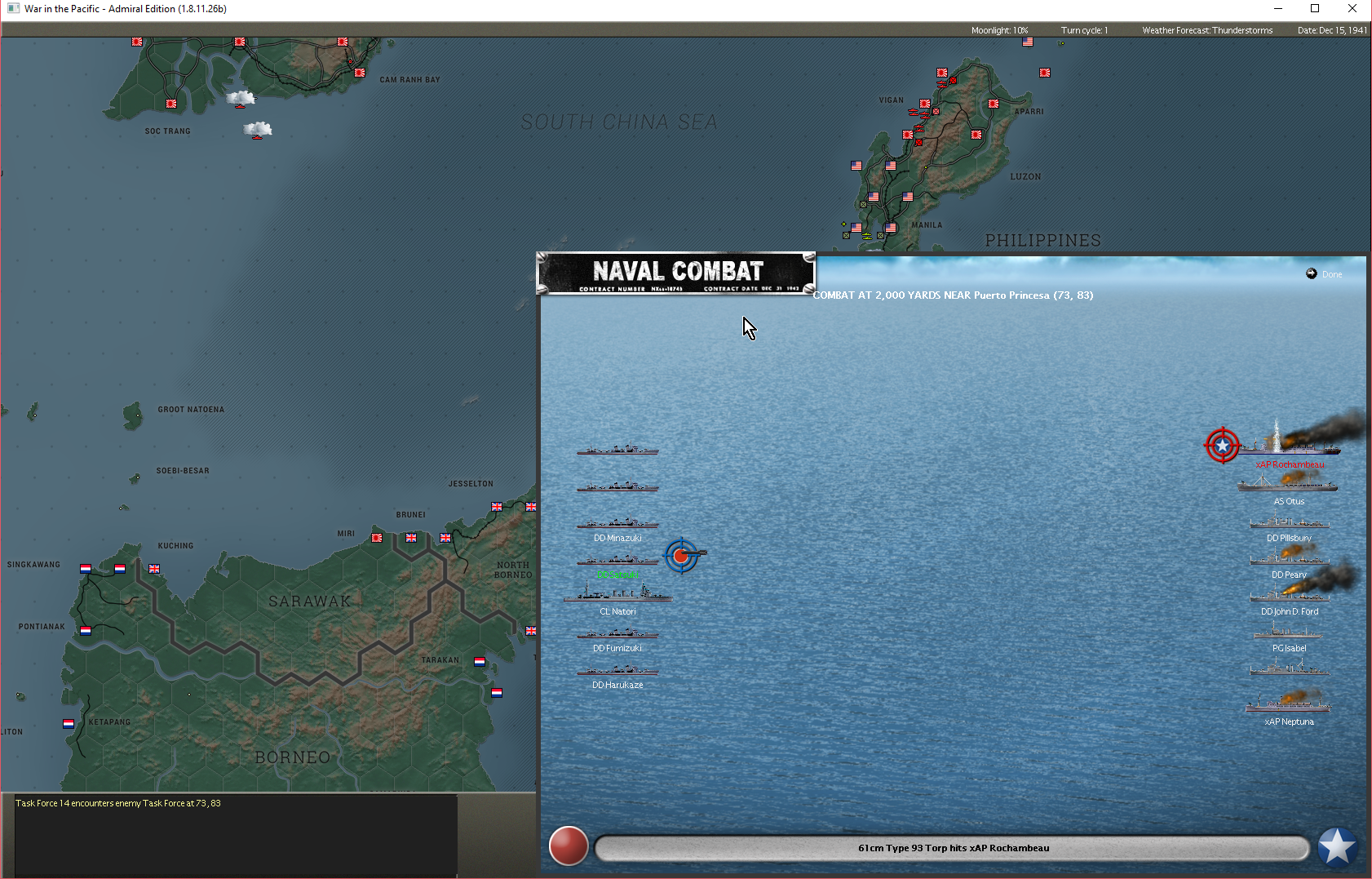The width and height of the screenshot is (1372, 879).
Task: Click the Japanese flag at Cam Ranh Bay
Action: point(360,73)
